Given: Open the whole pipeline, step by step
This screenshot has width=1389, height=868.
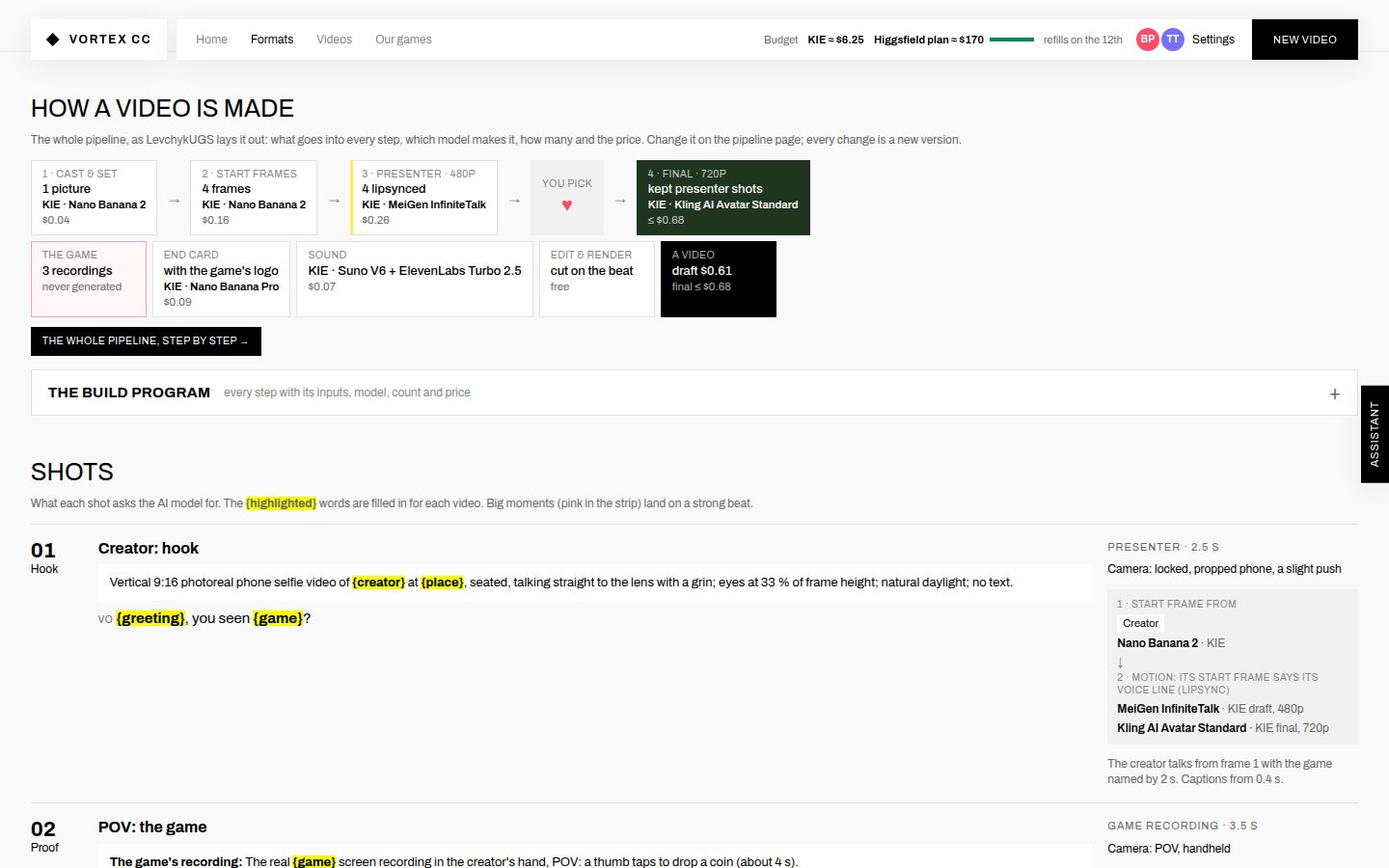Looking at the screenshot, I should pyautogui.click(x=146, y=341).
